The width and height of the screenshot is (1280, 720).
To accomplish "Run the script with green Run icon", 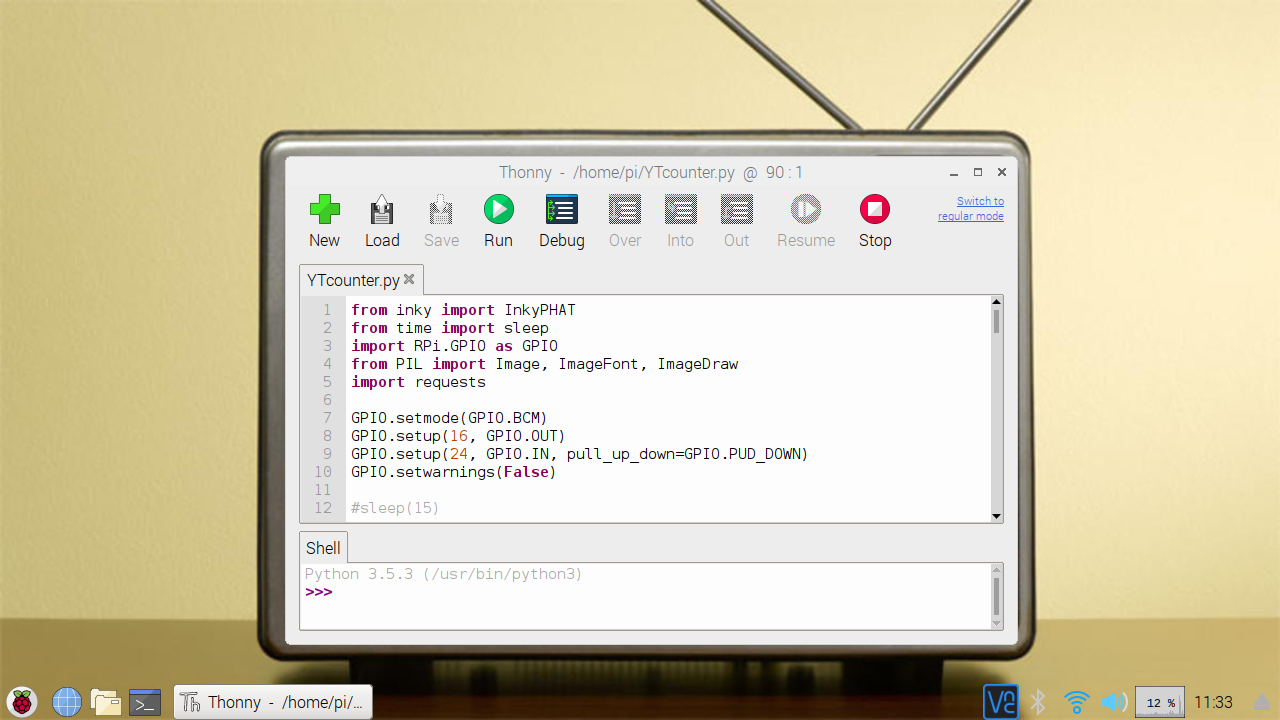I will (x=498, y=209).
